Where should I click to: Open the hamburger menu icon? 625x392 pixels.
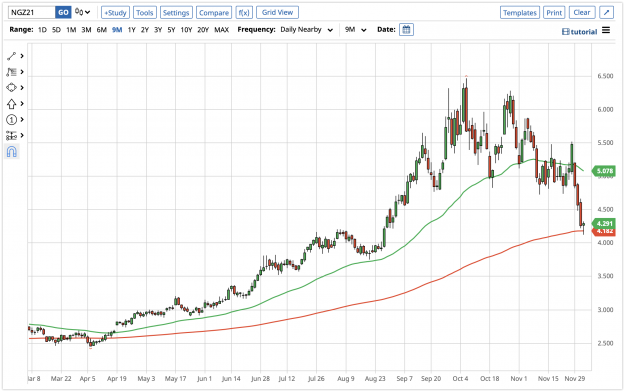[x=606, y=30]
